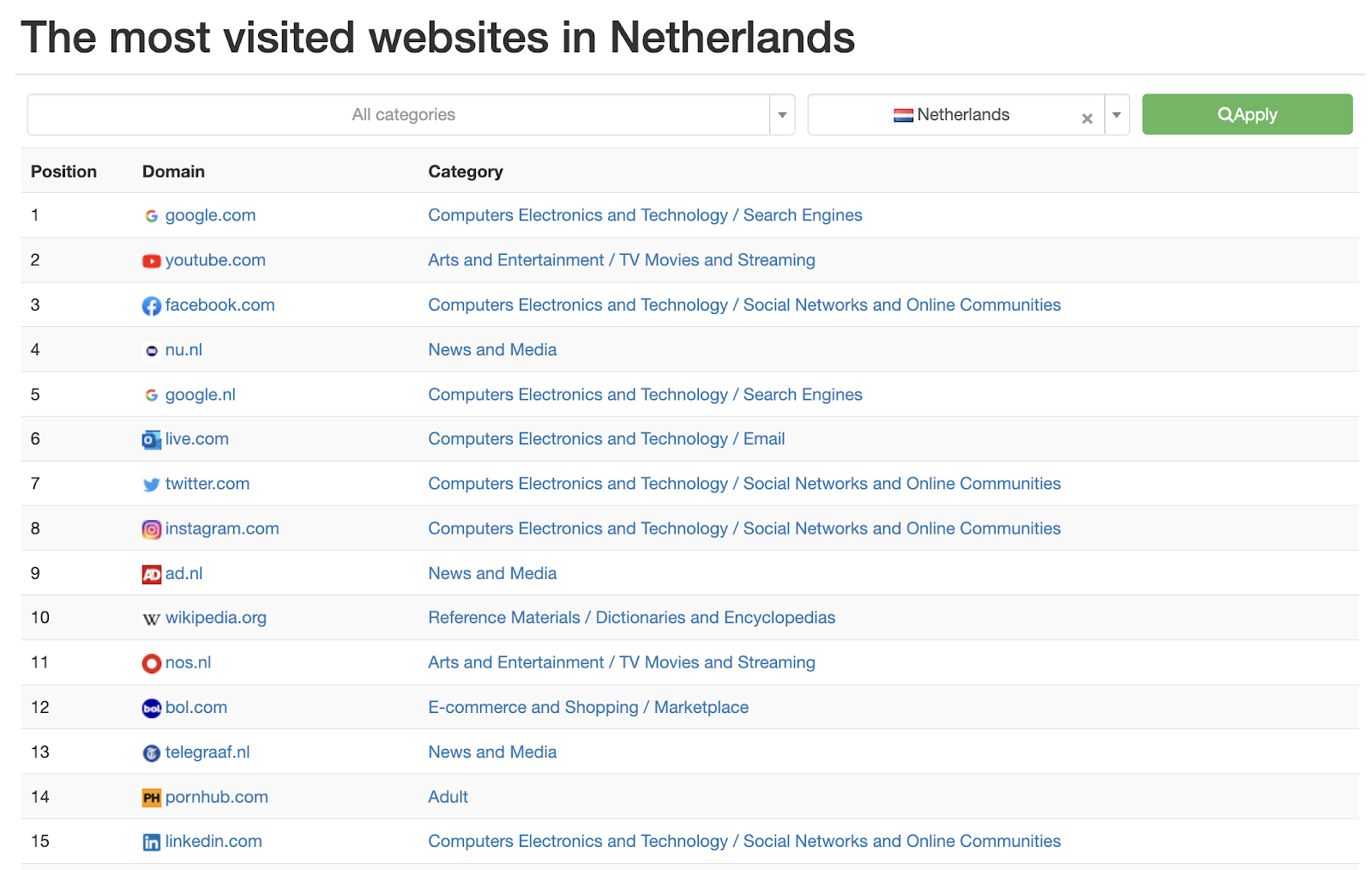The width and height of the screenshot is (1372, 870).
Task: Click the Google favicon beside google.com
Action: [x=152, y=216]
